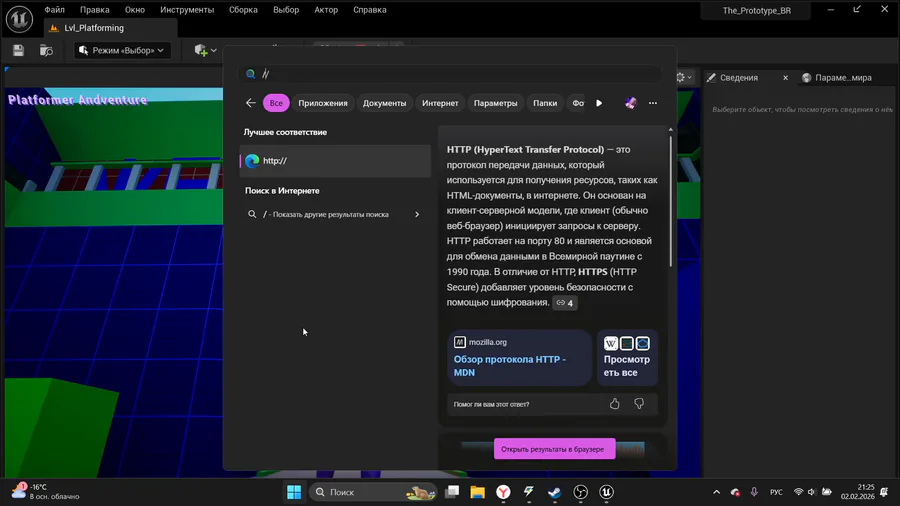The image size is (900, 506).
Task: Open the lightning bolt app on taskbar
Action: point(529,492)
